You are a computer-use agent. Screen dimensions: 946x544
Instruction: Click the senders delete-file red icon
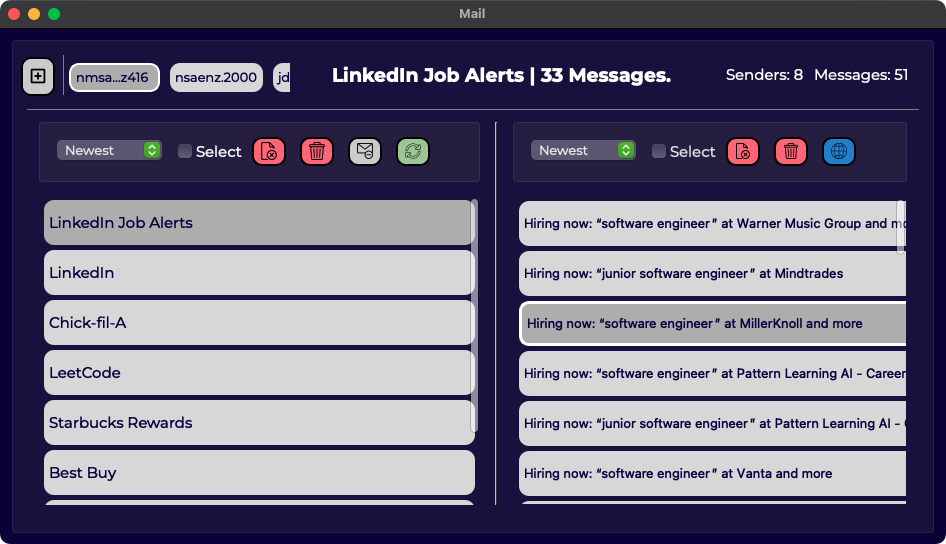[268, 151]
